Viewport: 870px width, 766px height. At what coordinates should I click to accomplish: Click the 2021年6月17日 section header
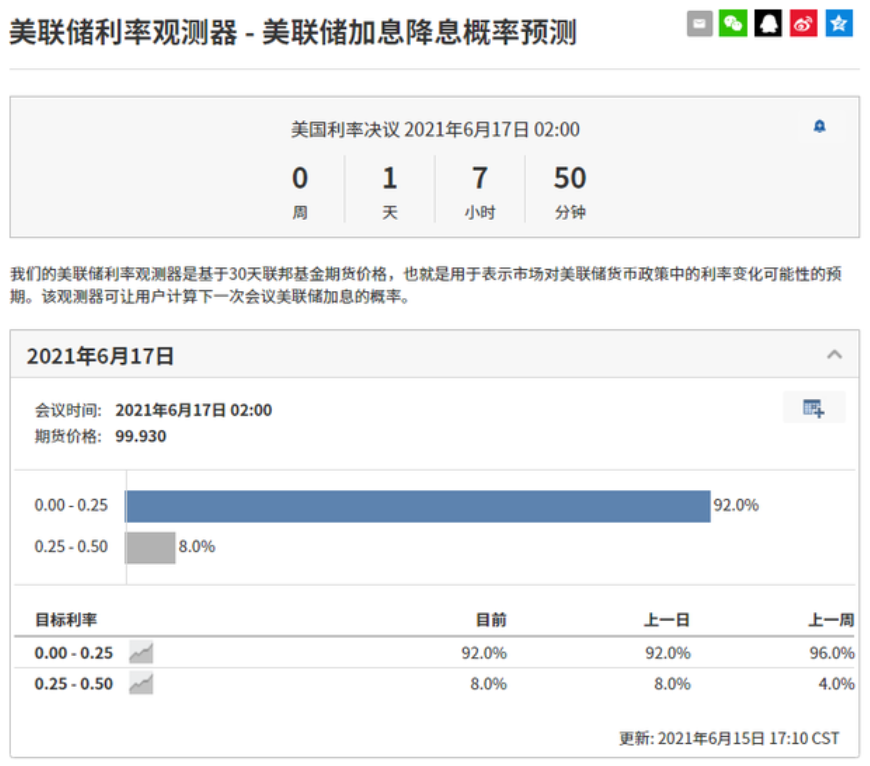[434, 355]
